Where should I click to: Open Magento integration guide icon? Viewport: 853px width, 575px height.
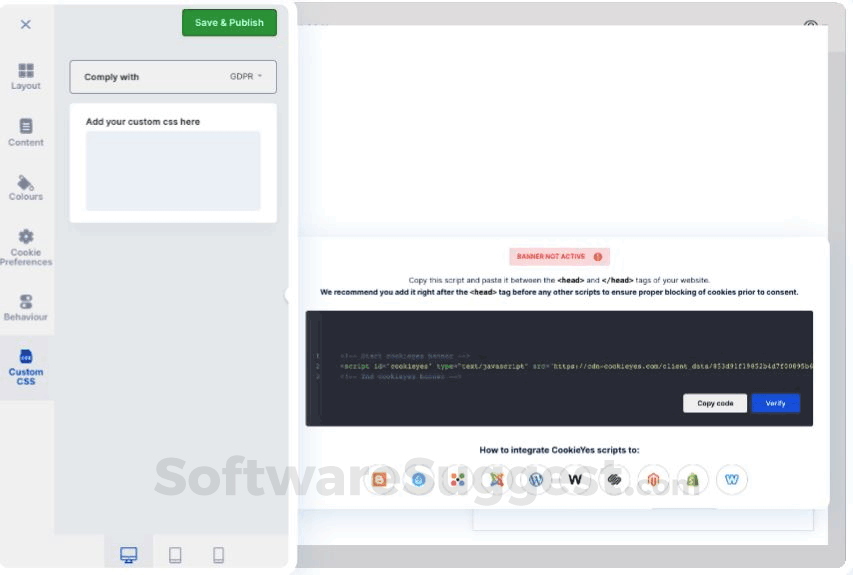click(x=653, y=479)
